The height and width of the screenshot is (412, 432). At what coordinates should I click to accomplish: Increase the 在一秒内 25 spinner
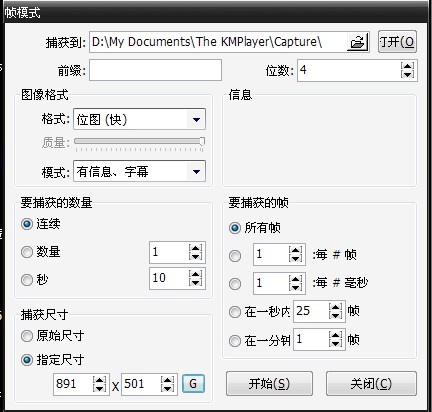[335, 307]
